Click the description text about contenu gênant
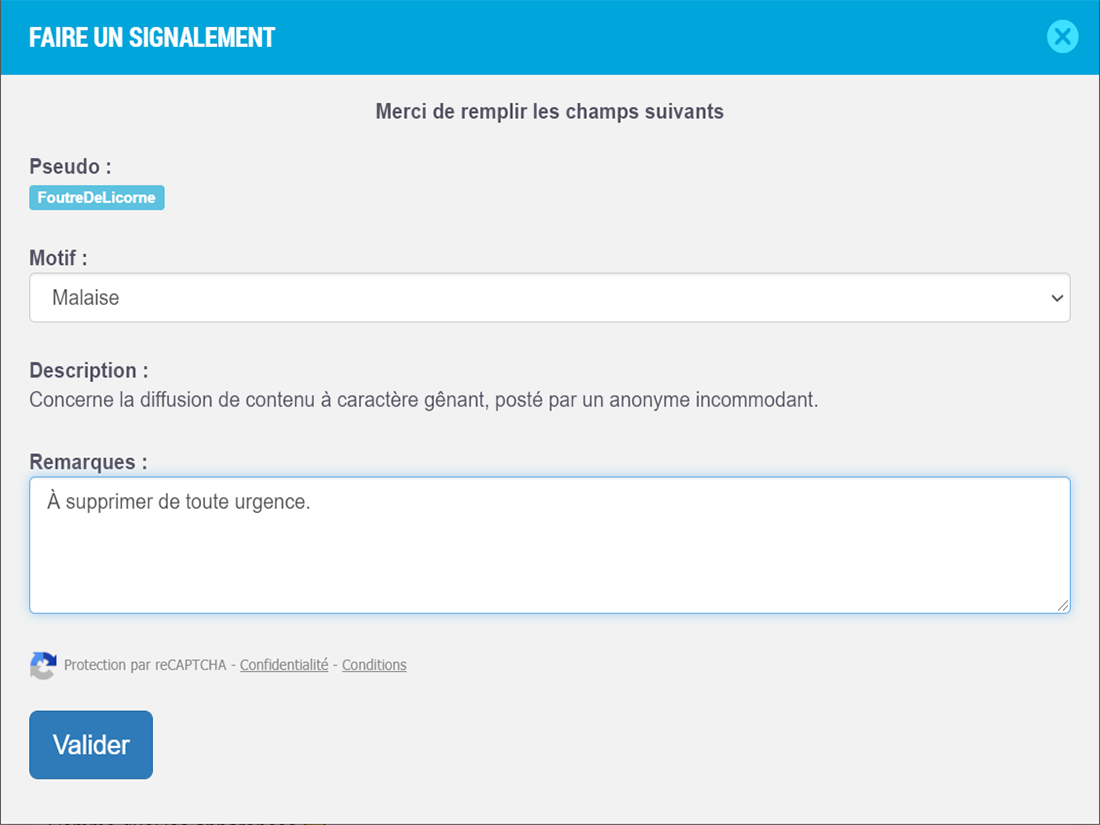 coord(424,400)
